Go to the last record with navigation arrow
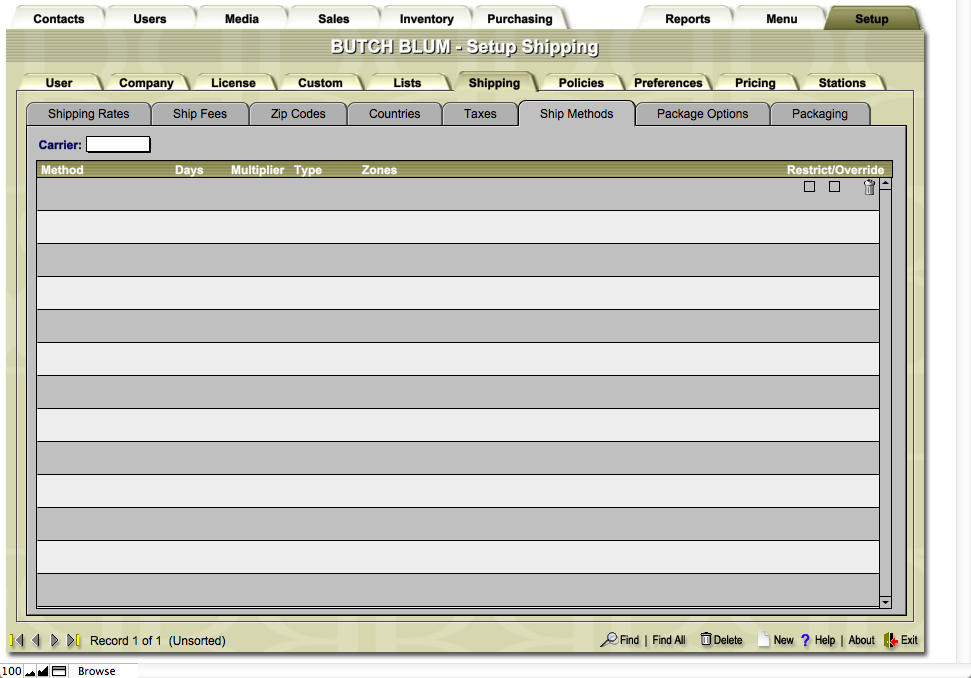The height and width of the screenshot is (678, 971). pos(73,640)
